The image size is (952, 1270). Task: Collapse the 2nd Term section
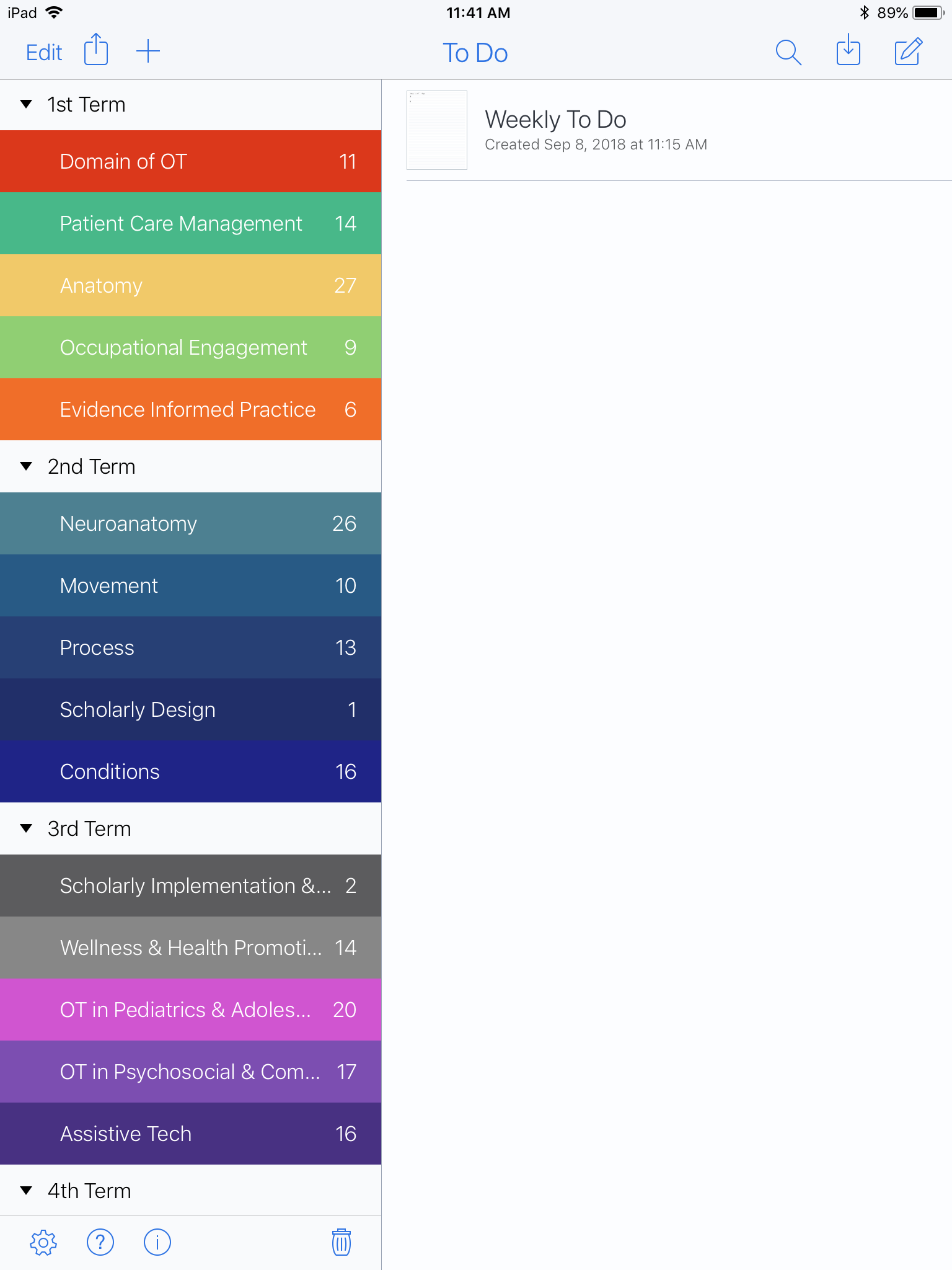pyautogui.click(x=26, y=466)
